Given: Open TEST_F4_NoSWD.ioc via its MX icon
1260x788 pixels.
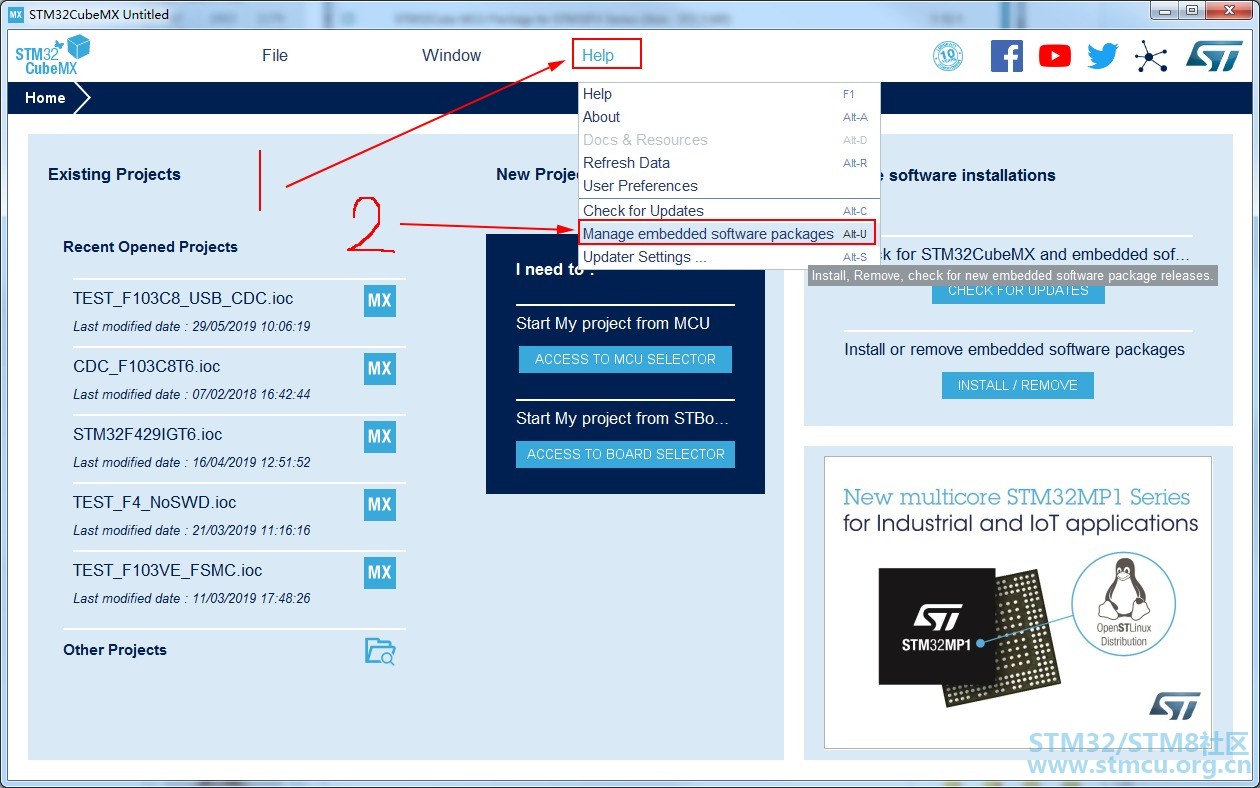Looking at the screenshot, I should pyautogui.click(x=380, y=505).
